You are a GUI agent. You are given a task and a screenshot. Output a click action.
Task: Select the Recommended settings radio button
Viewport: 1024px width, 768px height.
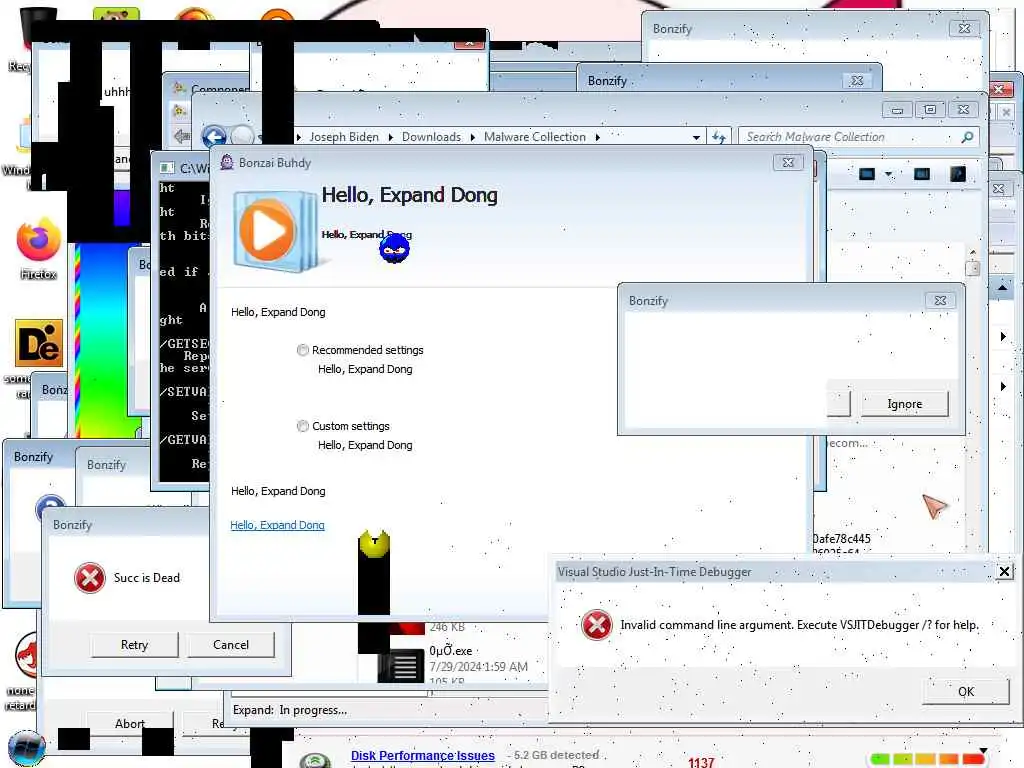click(302, 350)
